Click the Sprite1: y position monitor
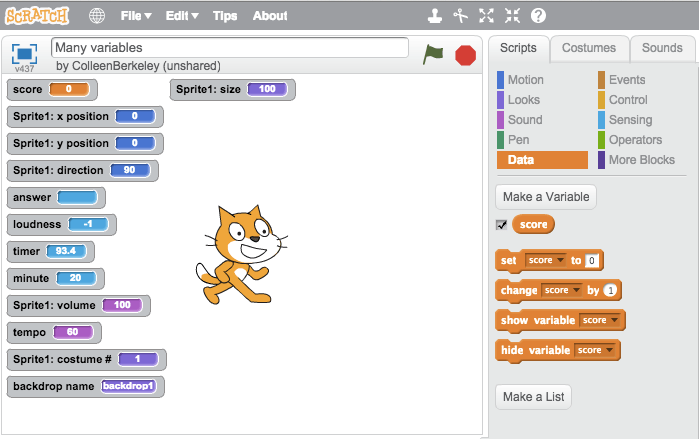The height and width of the screenshot is (439, 699). point(85,144)
